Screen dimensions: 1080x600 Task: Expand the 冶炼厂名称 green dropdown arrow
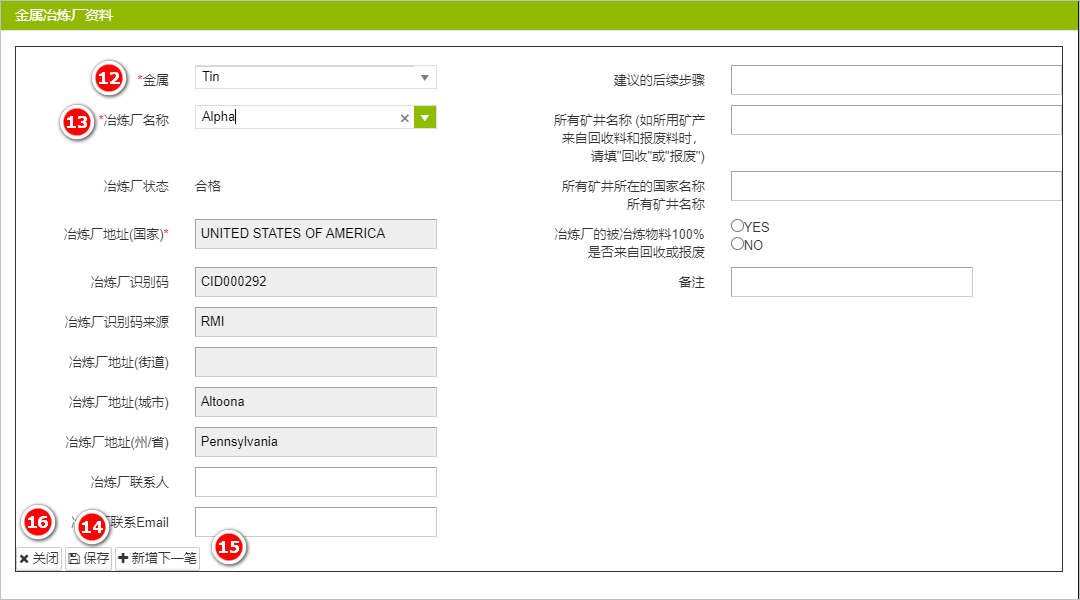(425, 118)
